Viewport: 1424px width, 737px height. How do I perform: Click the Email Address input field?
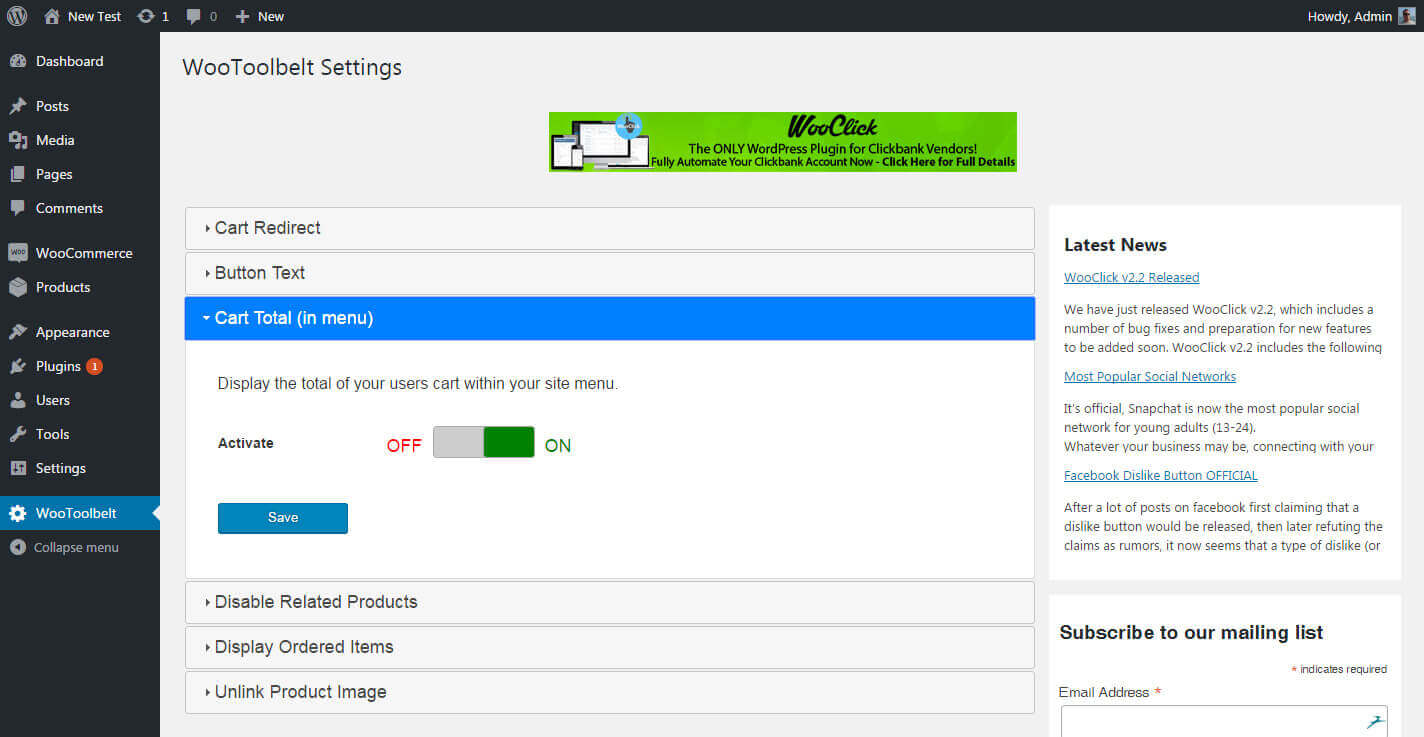point(1224,721)
